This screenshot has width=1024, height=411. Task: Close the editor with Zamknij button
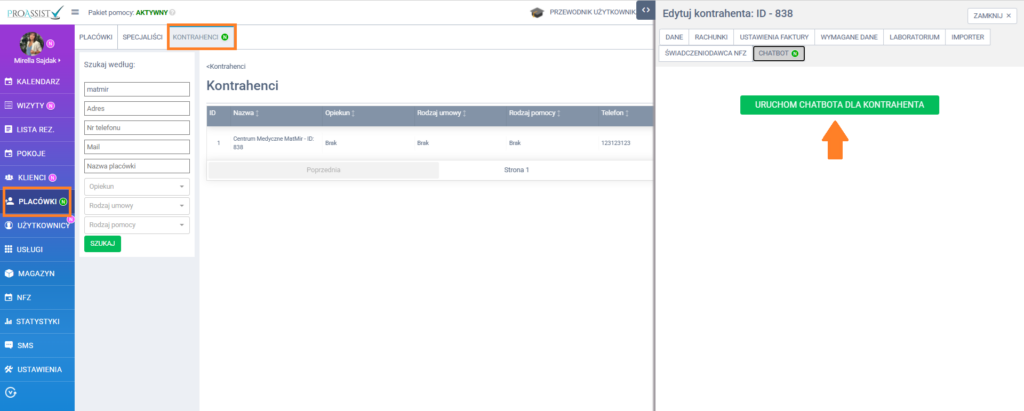coord(990,16)
